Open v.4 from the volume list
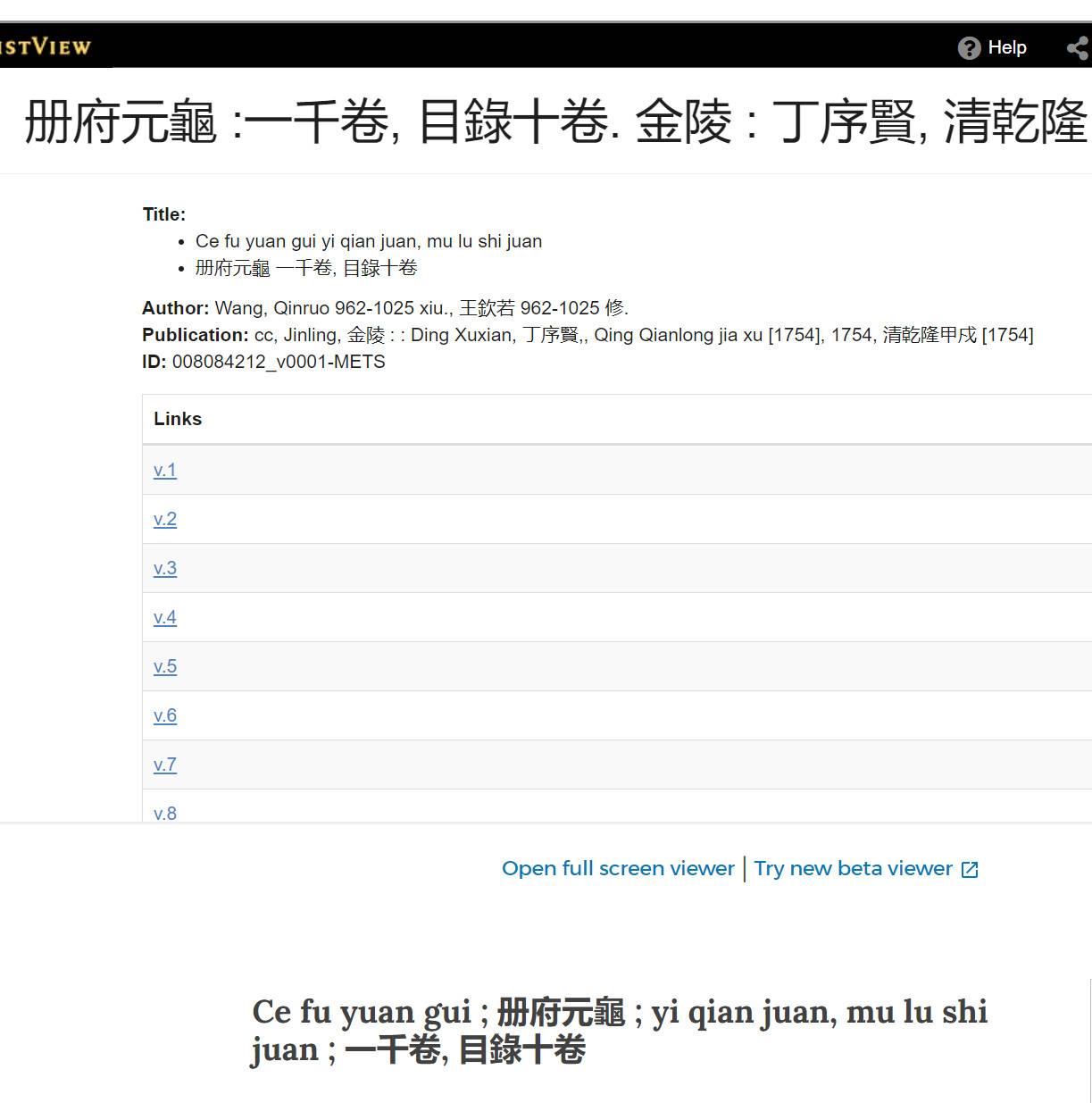 164,616
